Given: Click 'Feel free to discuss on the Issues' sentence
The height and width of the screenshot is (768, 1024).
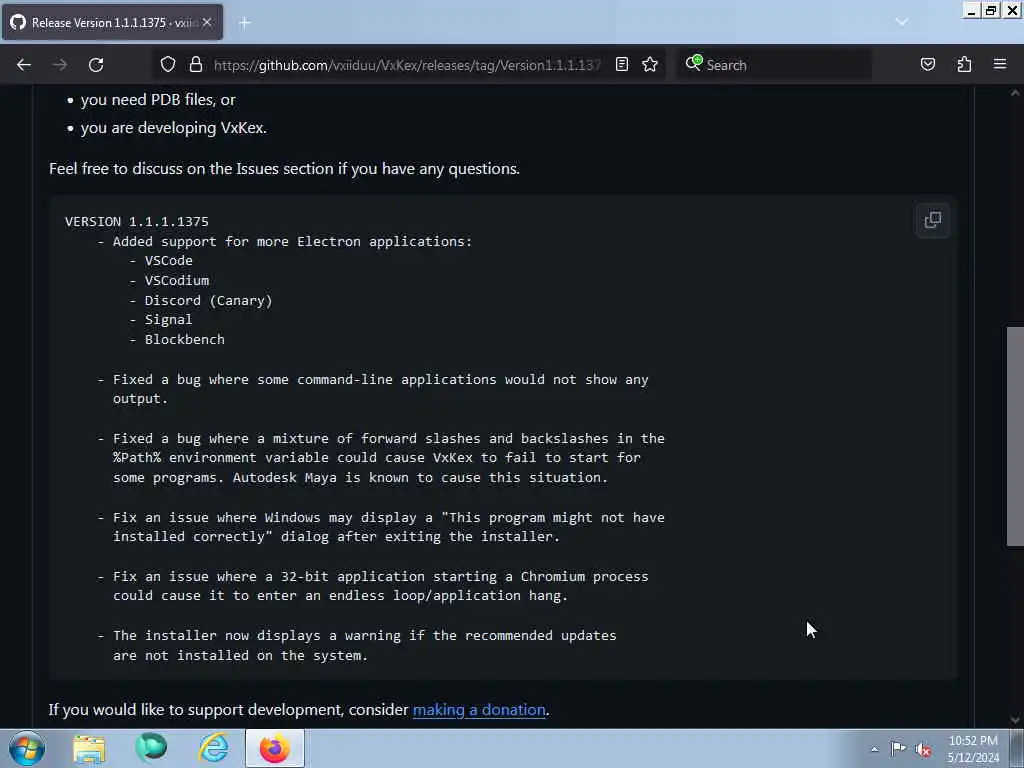Looking at the screenshot, I should (285, 169).
